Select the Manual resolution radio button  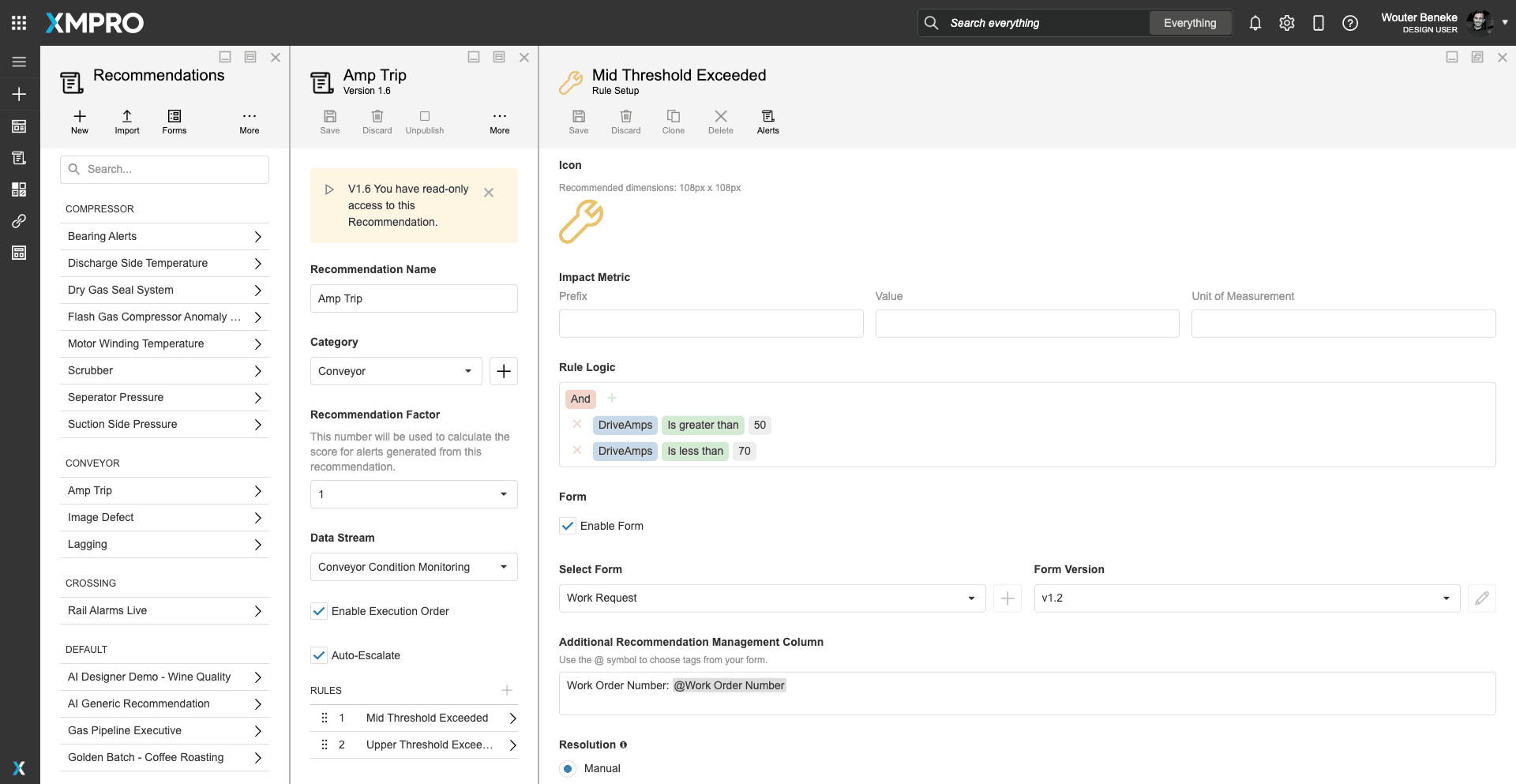pos(568,768)
